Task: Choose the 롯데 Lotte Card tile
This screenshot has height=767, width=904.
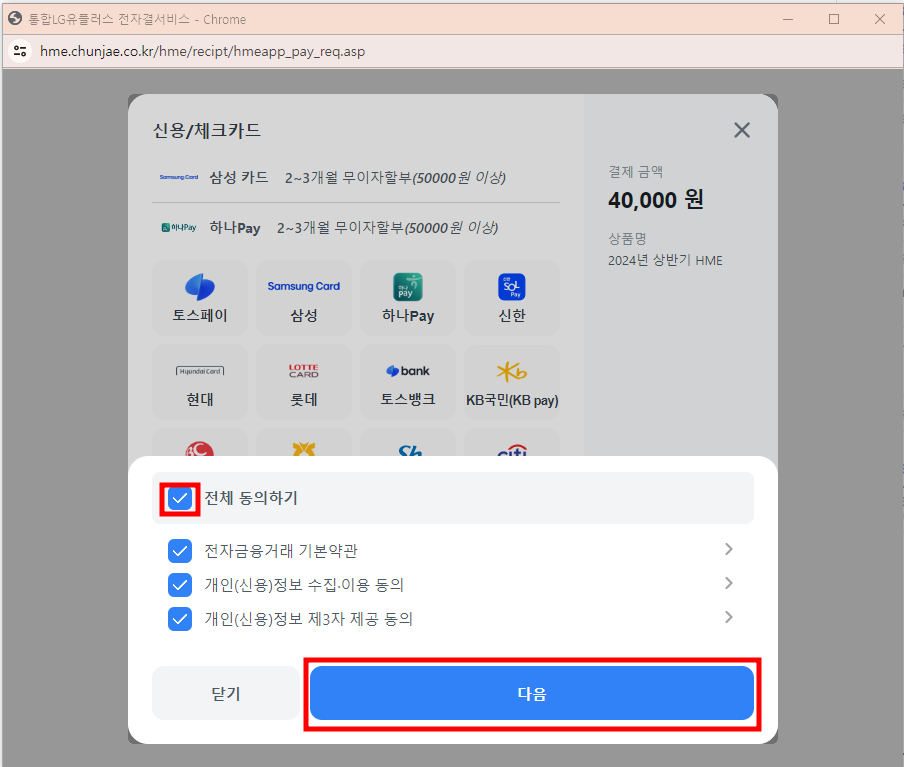Action: [x=303, y=382]
